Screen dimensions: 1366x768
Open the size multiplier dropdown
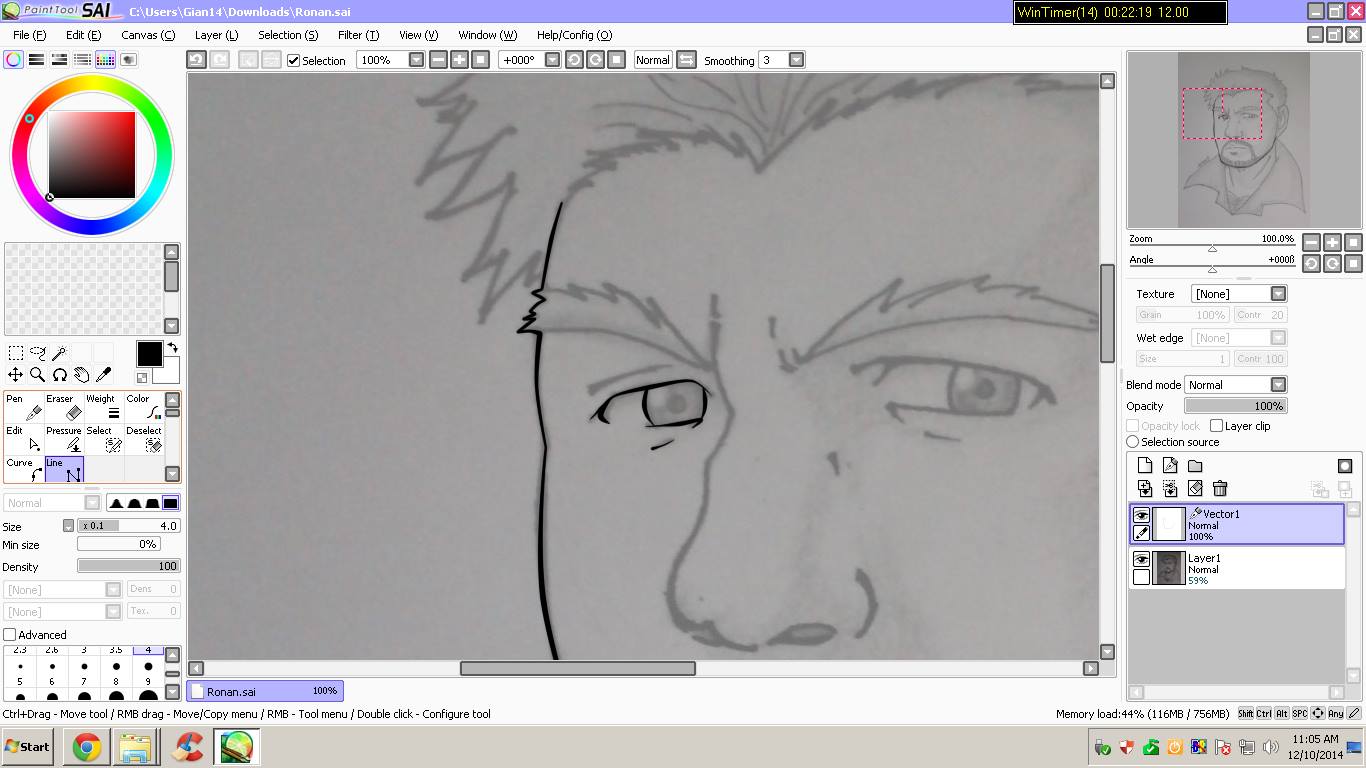68,526
